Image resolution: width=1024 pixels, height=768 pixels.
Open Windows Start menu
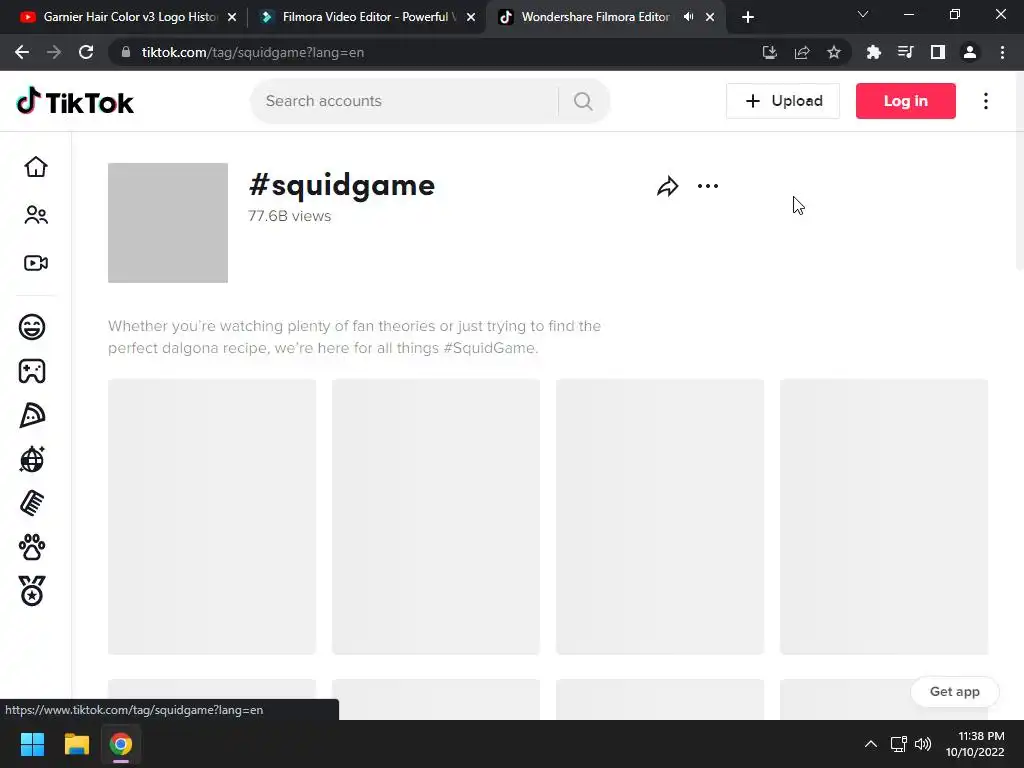(32, 744)
